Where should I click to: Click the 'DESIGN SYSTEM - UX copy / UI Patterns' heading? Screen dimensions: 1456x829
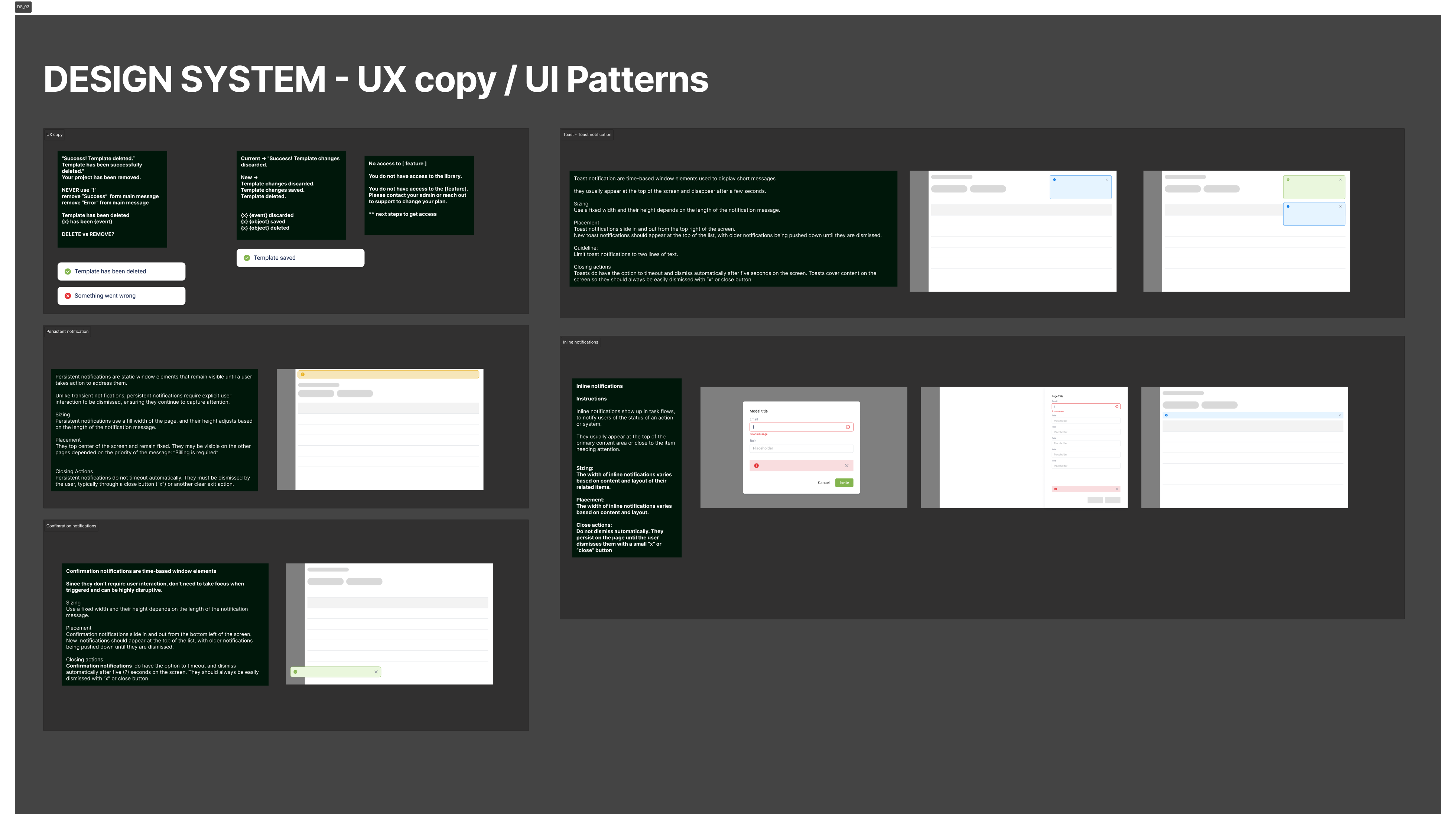376,79
